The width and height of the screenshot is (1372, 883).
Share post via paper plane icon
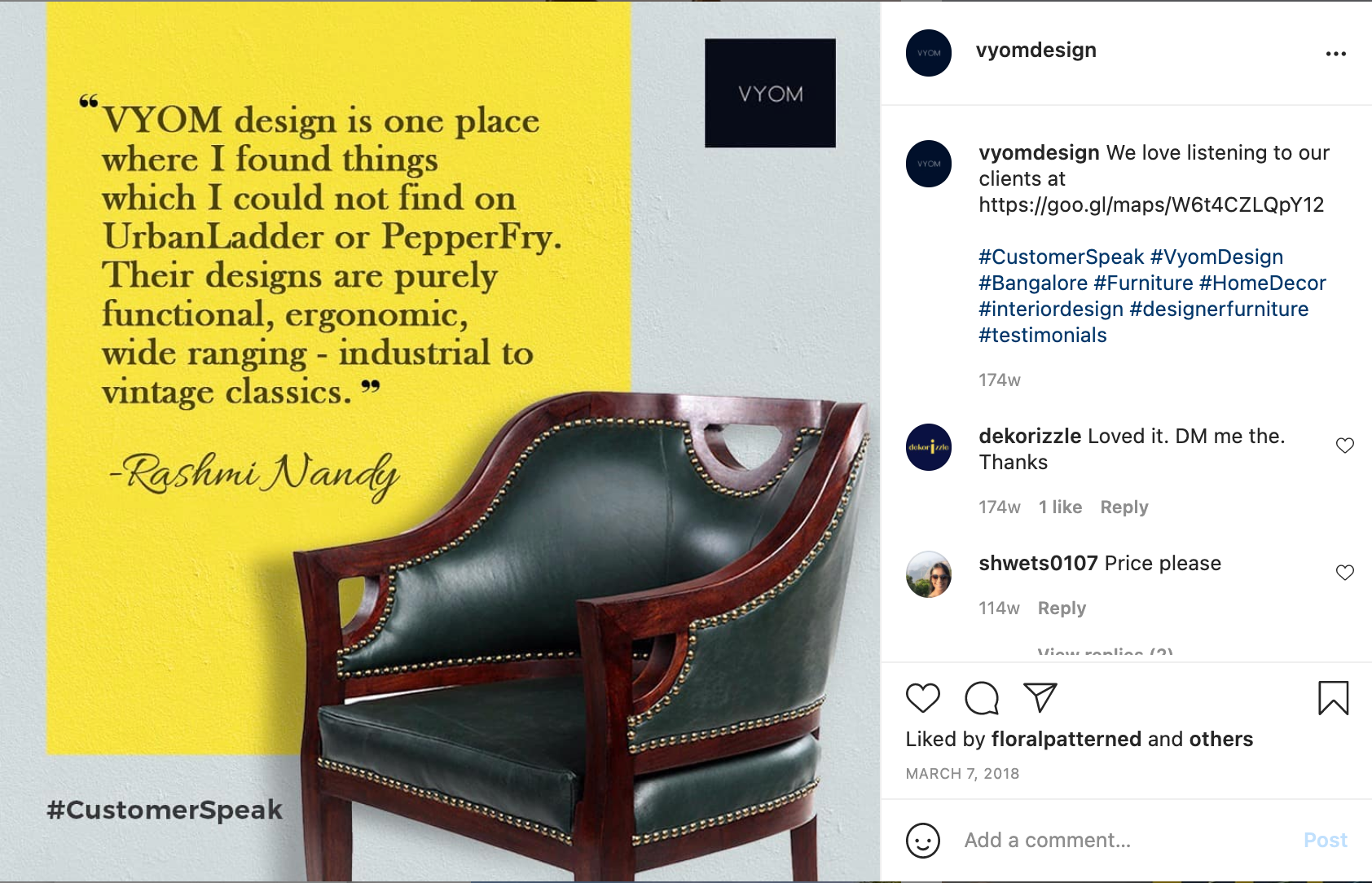coord(1040,698)
